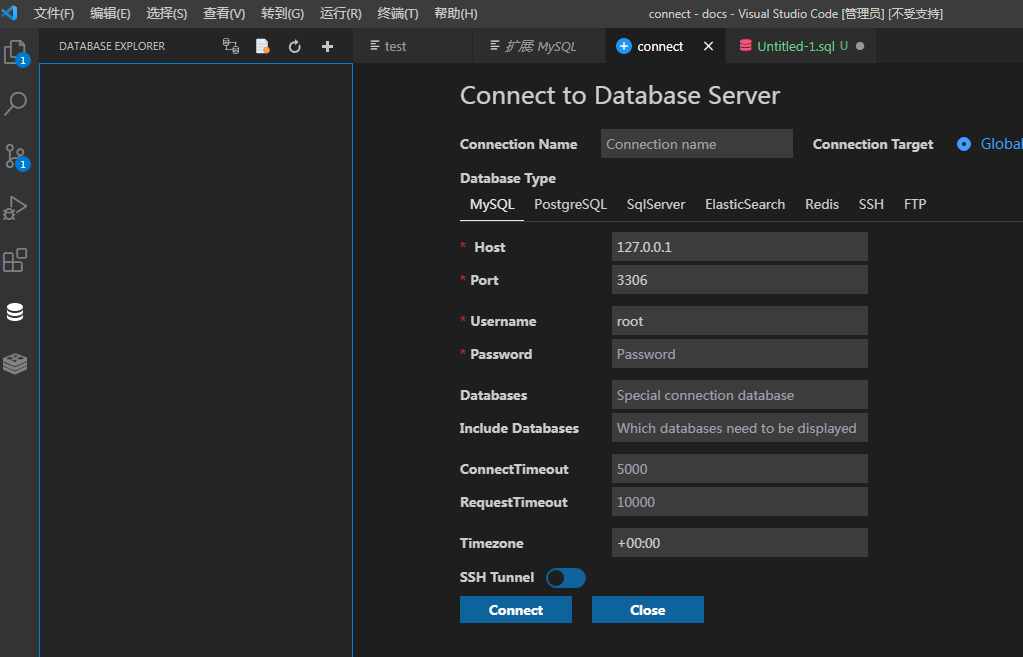The image size is (1023, 657).
Task: Open the Database panel in the activity bar
Action: pyautogui.click(x=15, y=311)
